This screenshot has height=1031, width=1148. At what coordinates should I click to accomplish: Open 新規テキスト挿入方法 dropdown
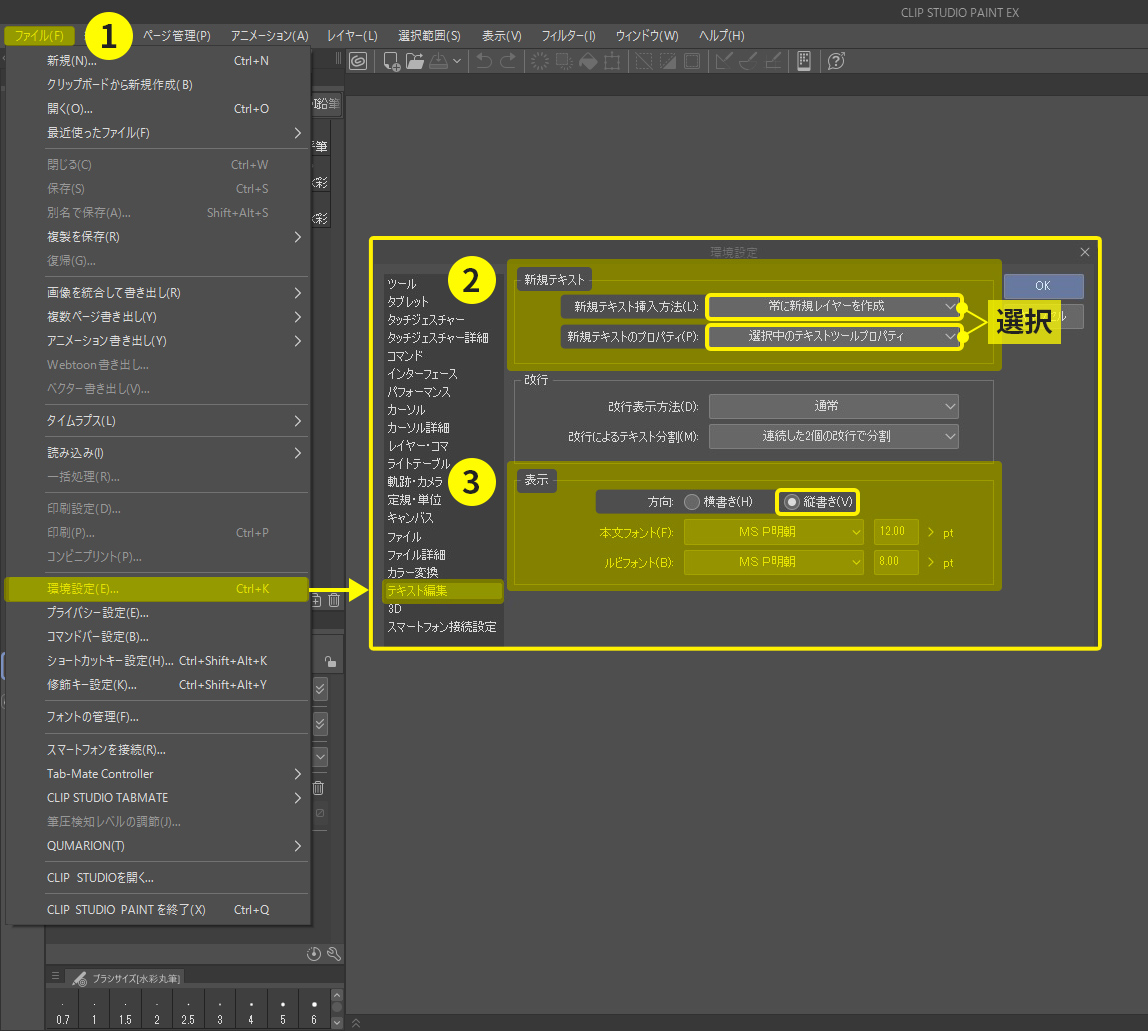coord(834,306)
